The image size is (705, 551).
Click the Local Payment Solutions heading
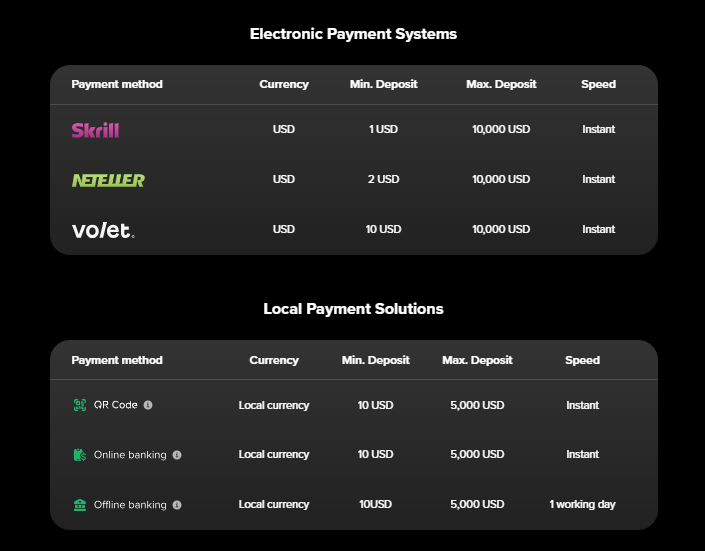tap(353, 309)
